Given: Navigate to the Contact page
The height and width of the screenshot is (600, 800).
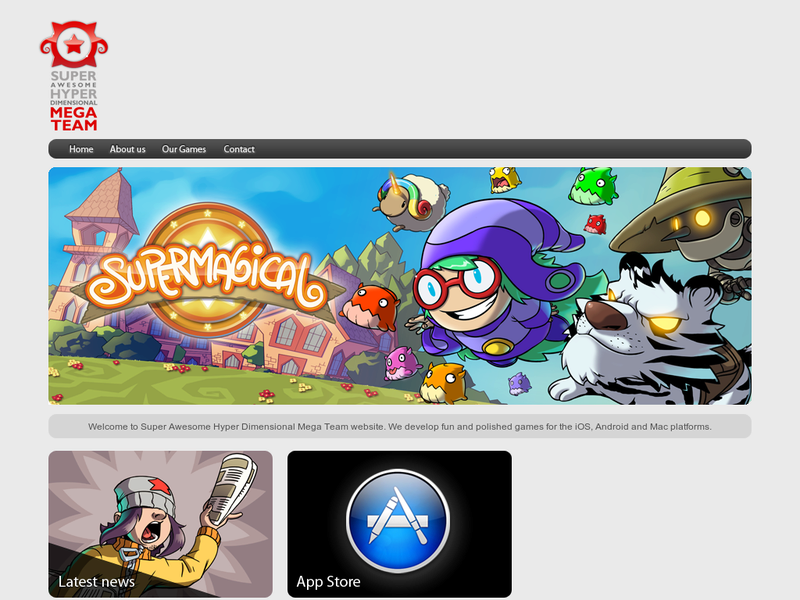Looking at the screenshot, I should pos(239,149).
